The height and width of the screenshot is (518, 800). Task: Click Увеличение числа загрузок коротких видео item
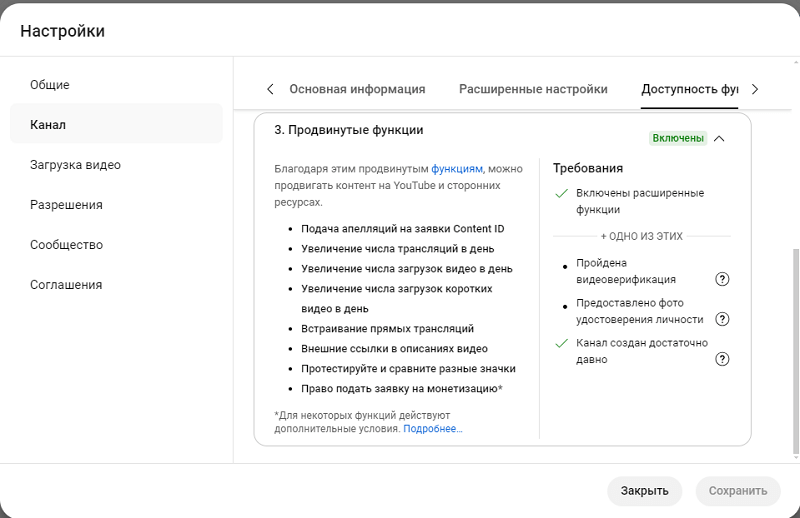pyautogui.click(x=396, y=299)
